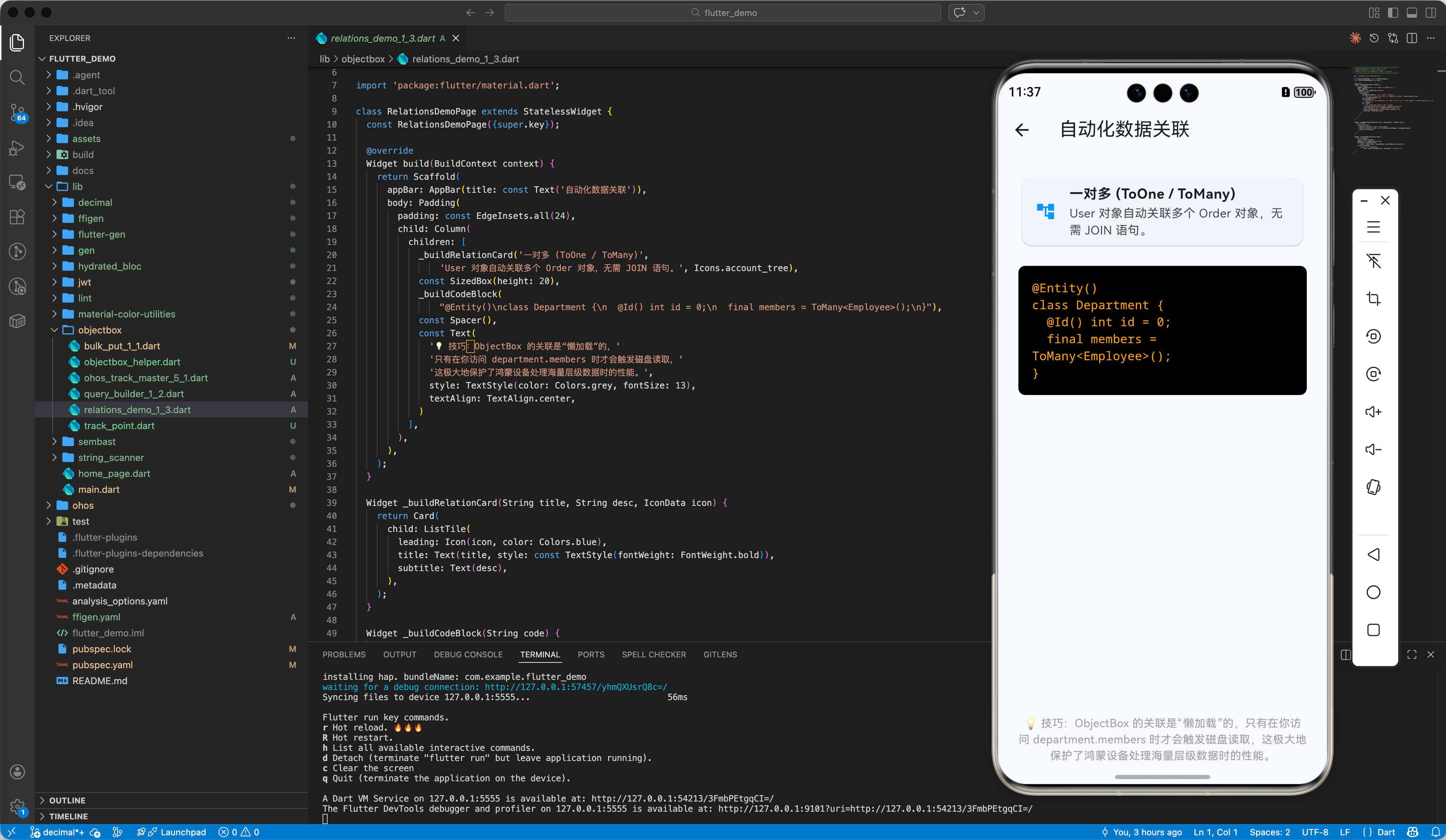Open the Search view in activity bar

(17, 77)
